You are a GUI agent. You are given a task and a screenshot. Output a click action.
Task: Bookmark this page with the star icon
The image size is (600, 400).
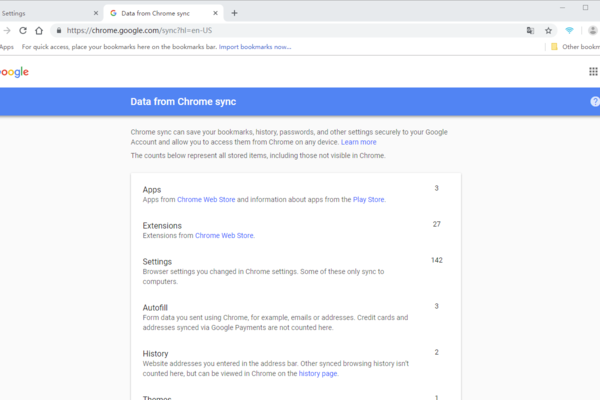tap(548, 31)
